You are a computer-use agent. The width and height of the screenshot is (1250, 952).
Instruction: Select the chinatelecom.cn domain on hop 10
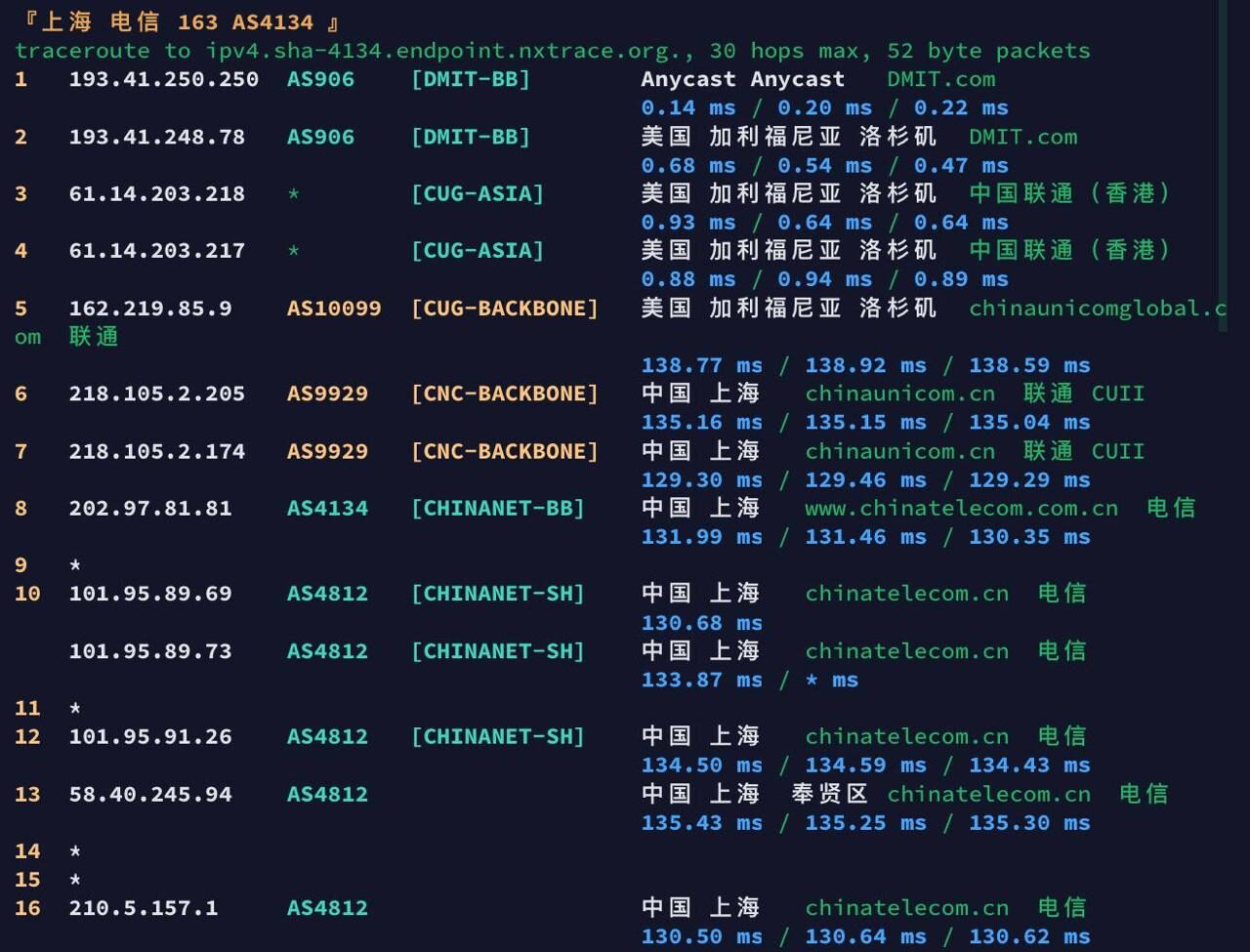point(905,593)
